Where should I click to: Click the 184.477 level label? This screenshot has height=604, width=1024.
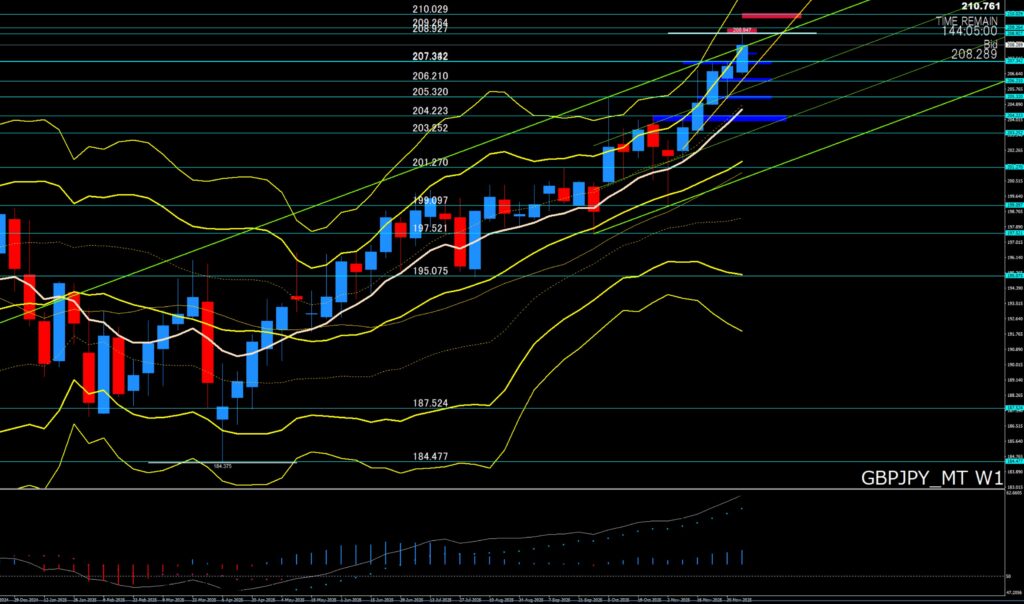430,457
